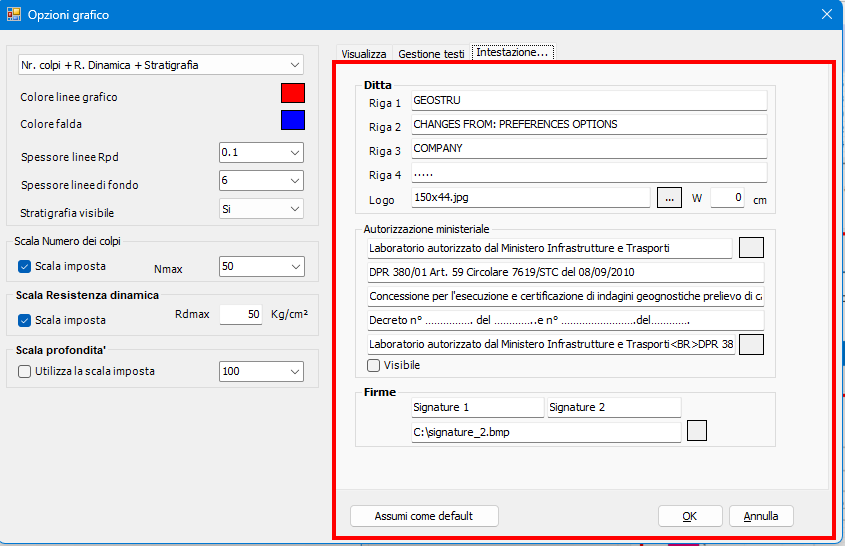The image size is (845, 546).
Task: Browse for logo with the ... button
Action: [669, 198]
